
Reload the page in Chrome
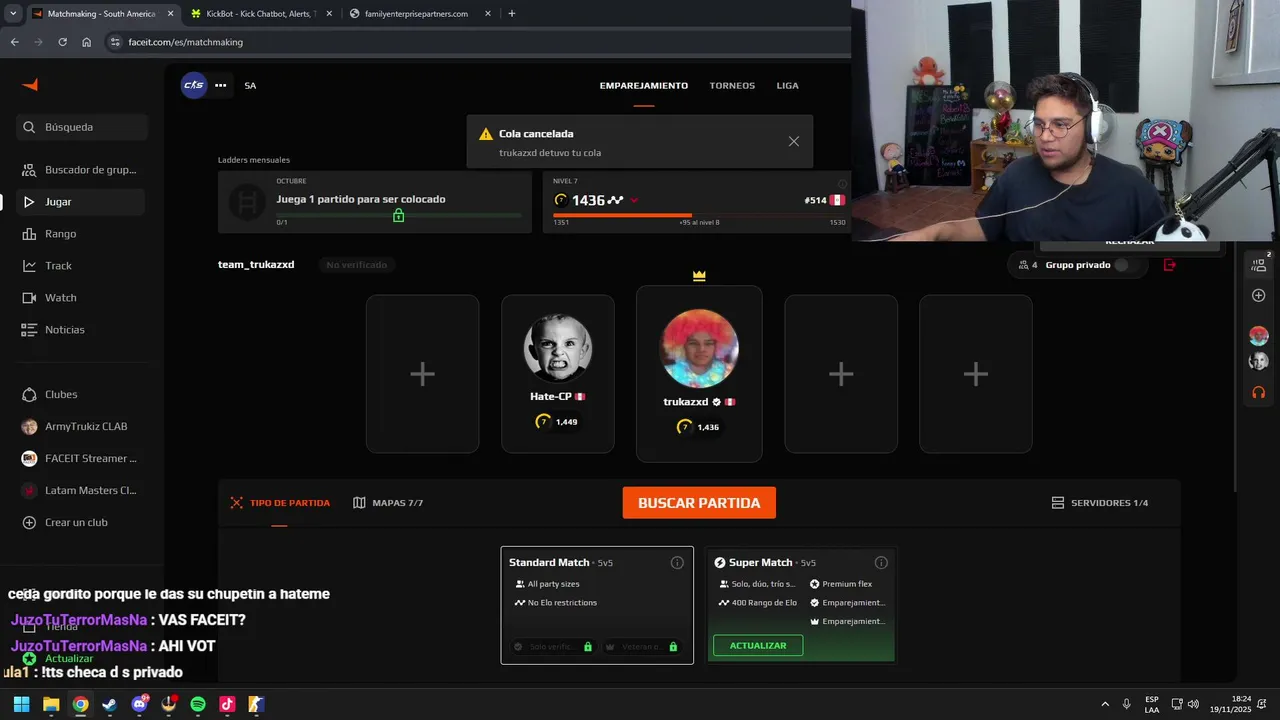pyautogui.click(x=62, y=42)
